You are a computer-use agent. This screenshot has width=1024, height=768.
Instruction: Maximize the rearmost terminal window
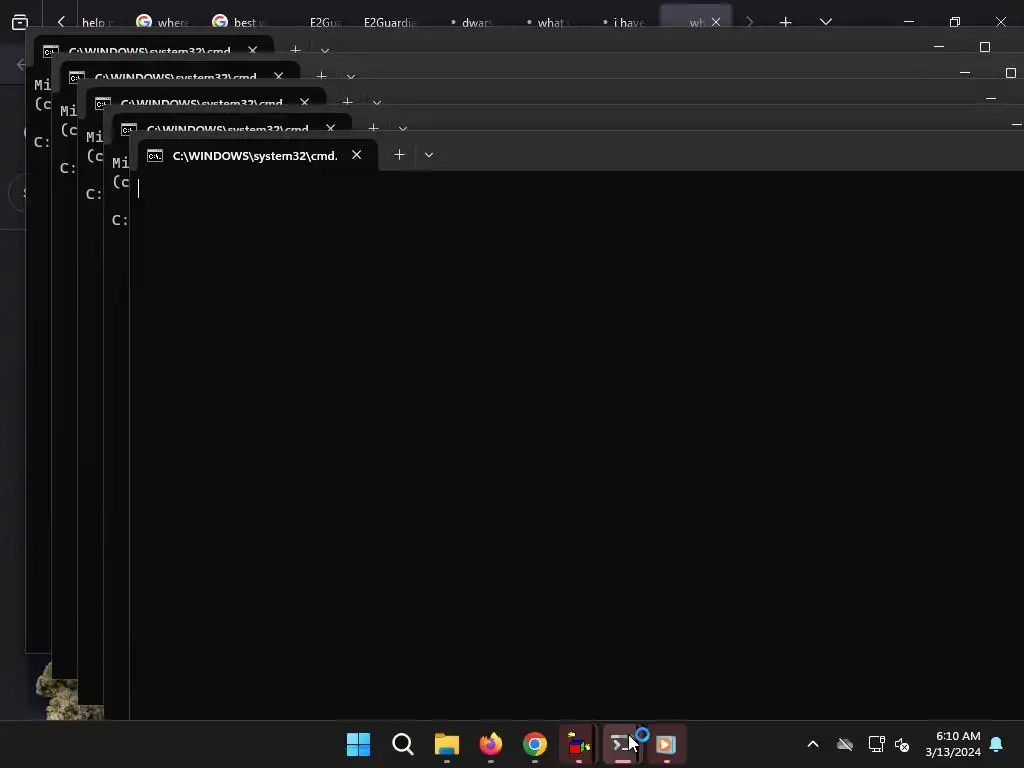(985, 47)
